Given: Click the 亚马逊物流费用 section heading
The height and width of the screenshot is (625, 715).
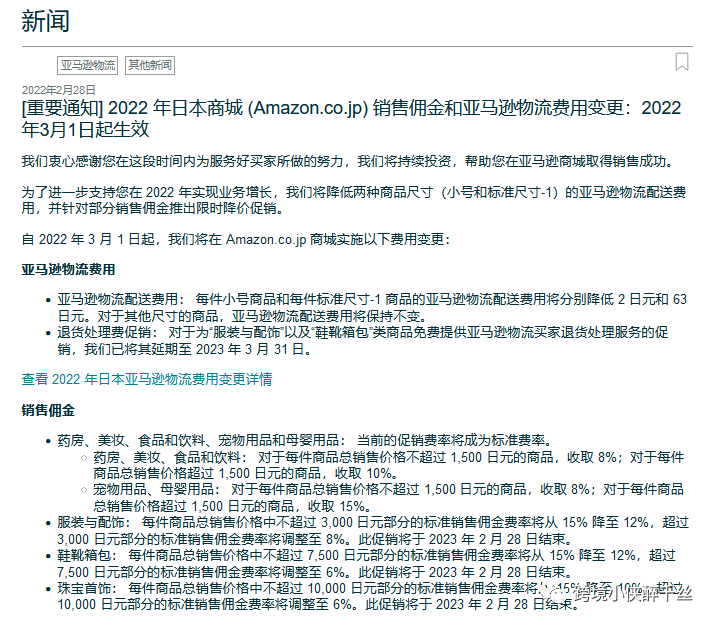Looking at the screenshot, I should 68,270.
